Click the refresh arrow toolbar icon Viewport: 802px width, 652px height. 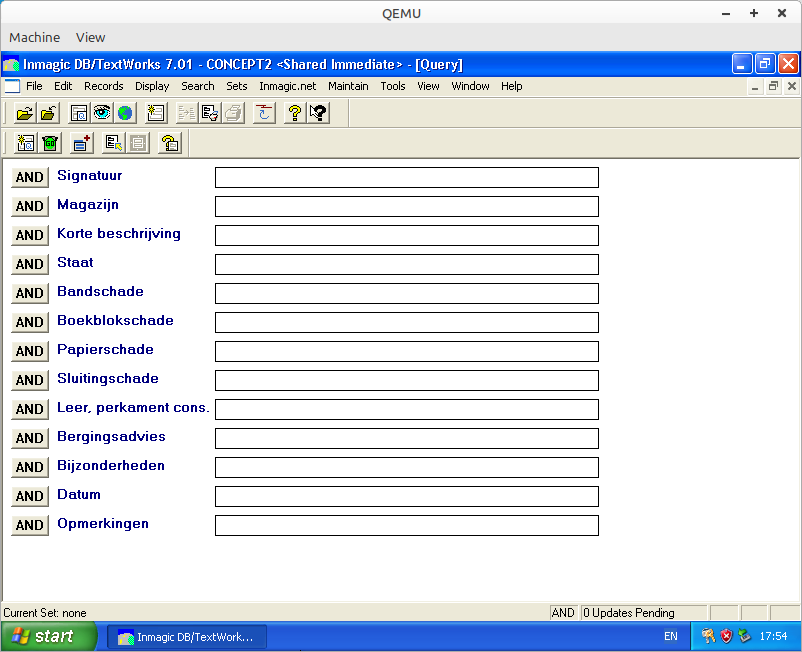coord(264,113)
